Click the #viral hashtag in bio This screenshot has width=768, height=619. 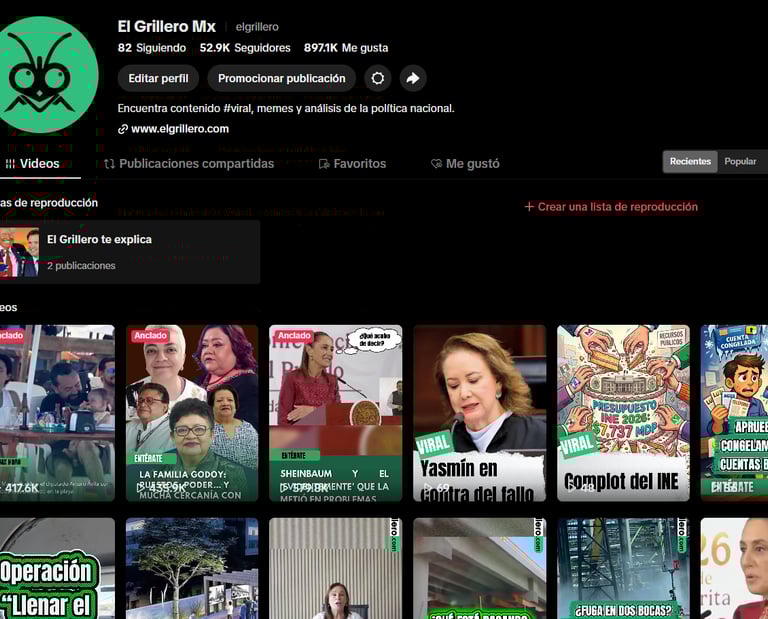(x=237, y=108)
